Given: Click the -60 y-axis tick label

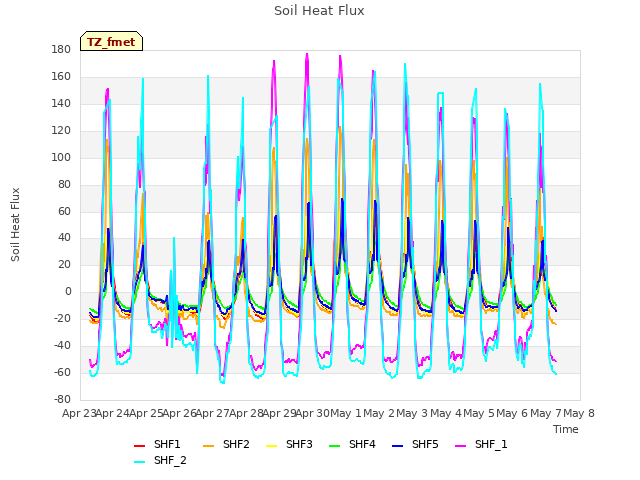Looking at the screenshot, I should [x=62, y=373].
